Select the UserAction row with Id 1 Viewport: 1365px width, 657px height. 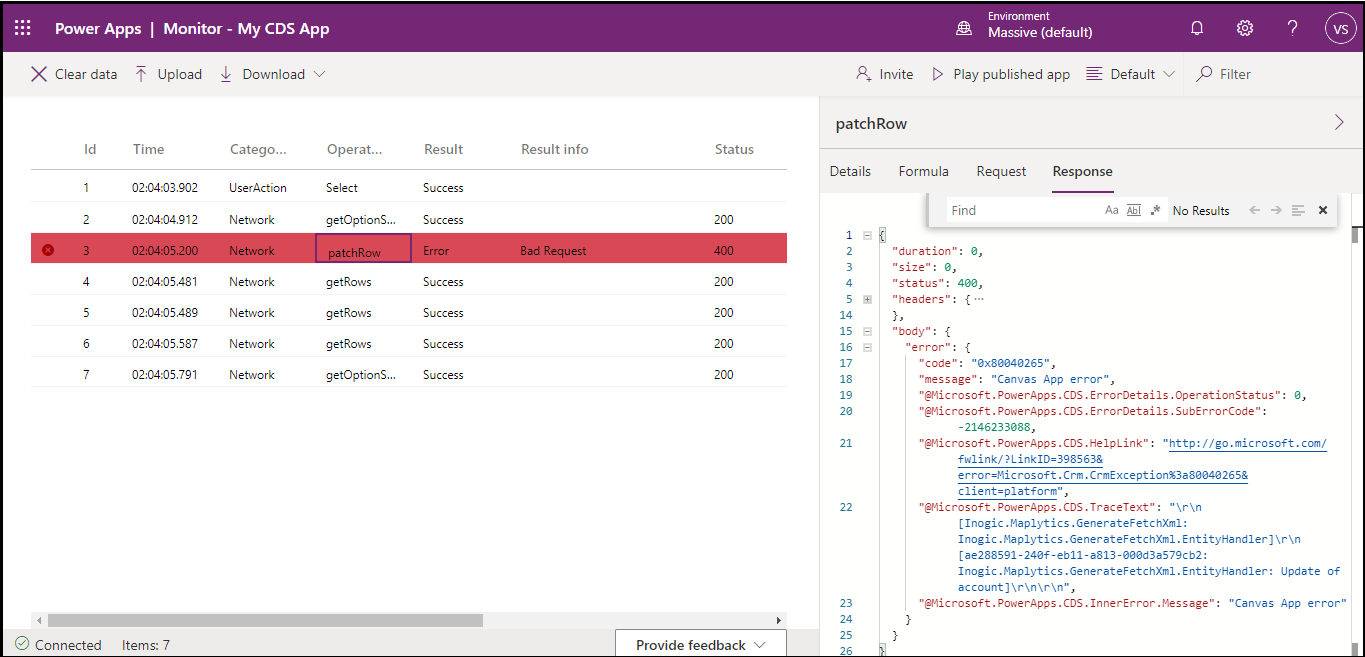[x=409, y=187]
